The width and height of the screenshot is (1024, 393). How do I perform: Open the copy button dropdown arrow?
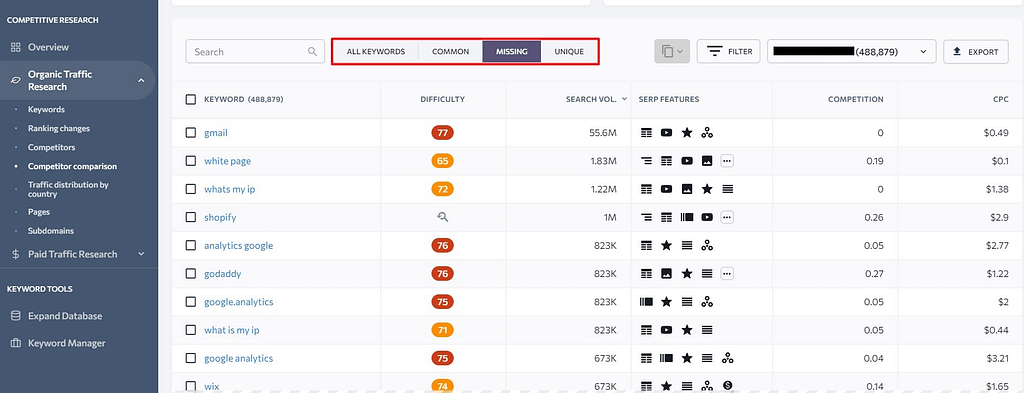(x=680, y=52)
